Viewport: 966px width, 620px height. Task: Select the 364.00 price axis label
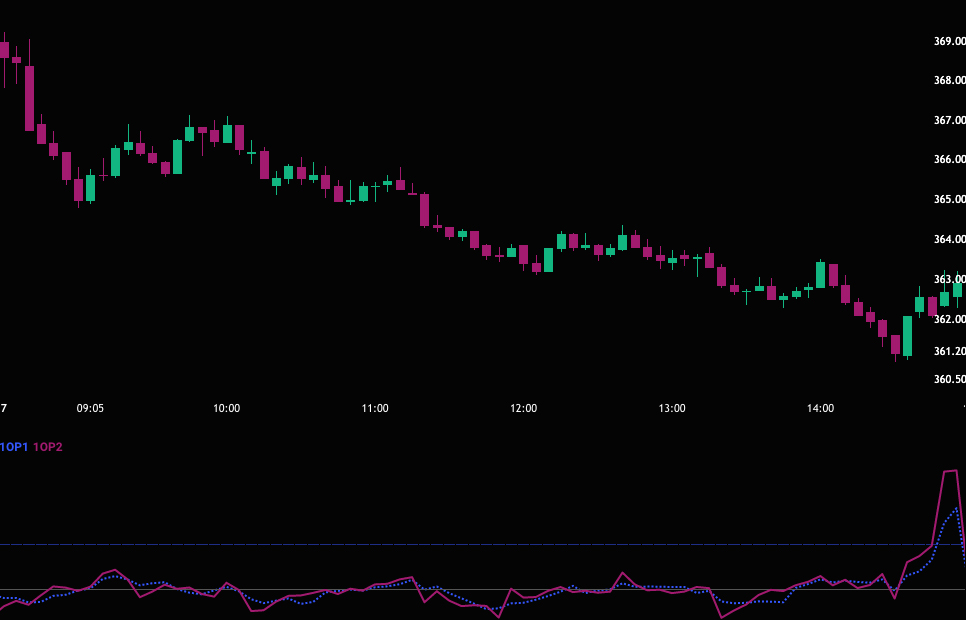950,239
